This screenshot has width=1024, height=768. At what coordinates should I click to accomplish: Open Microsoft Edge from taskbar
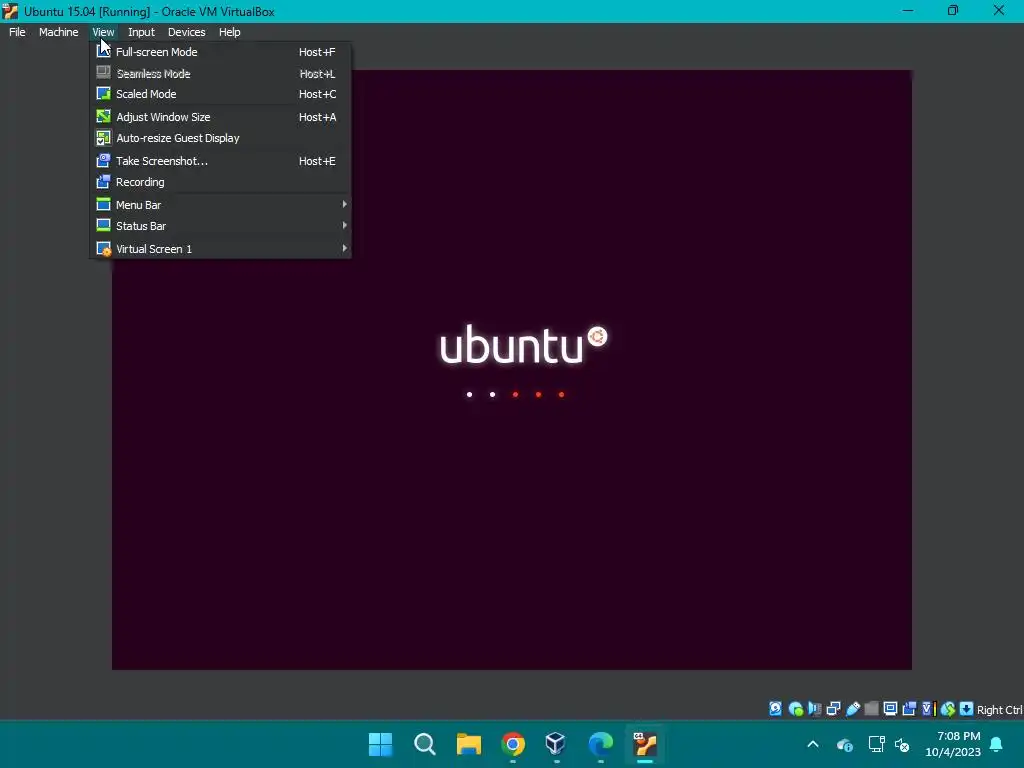[600, 744]
